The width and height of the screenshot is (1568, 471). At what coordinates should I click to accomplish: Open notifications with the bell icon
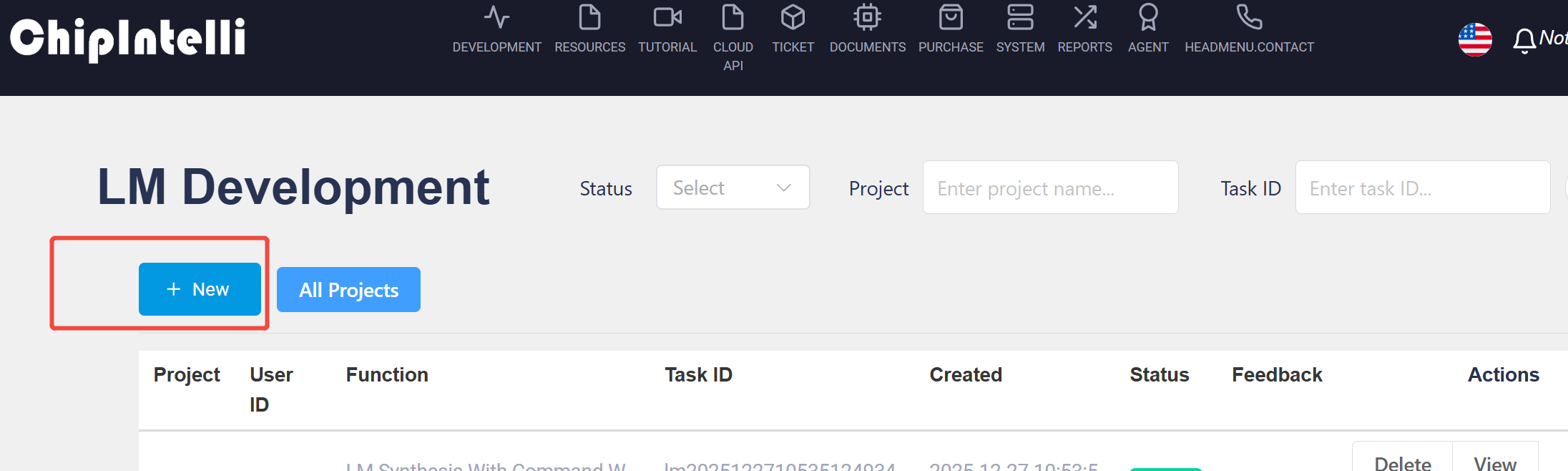click(1524, 41)
